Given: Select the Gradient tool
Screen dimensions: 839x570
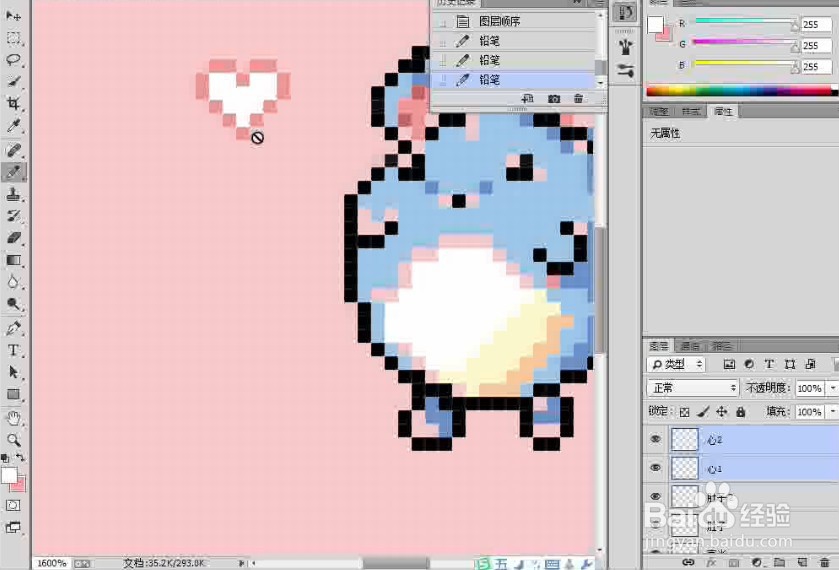Looking at the screenshot, I should [13, 260].
